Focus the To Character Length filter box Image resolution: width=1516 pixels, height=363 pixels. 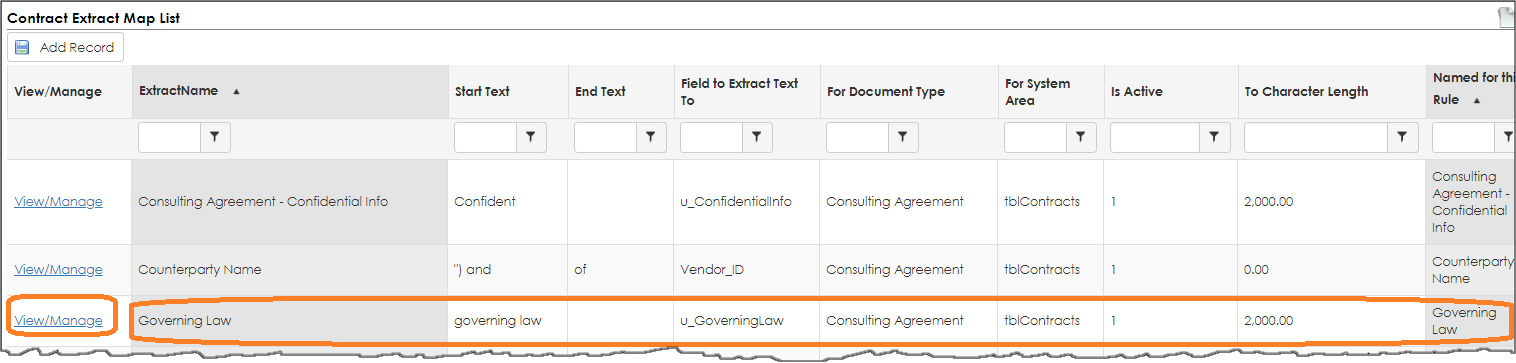pos(1317,138)
